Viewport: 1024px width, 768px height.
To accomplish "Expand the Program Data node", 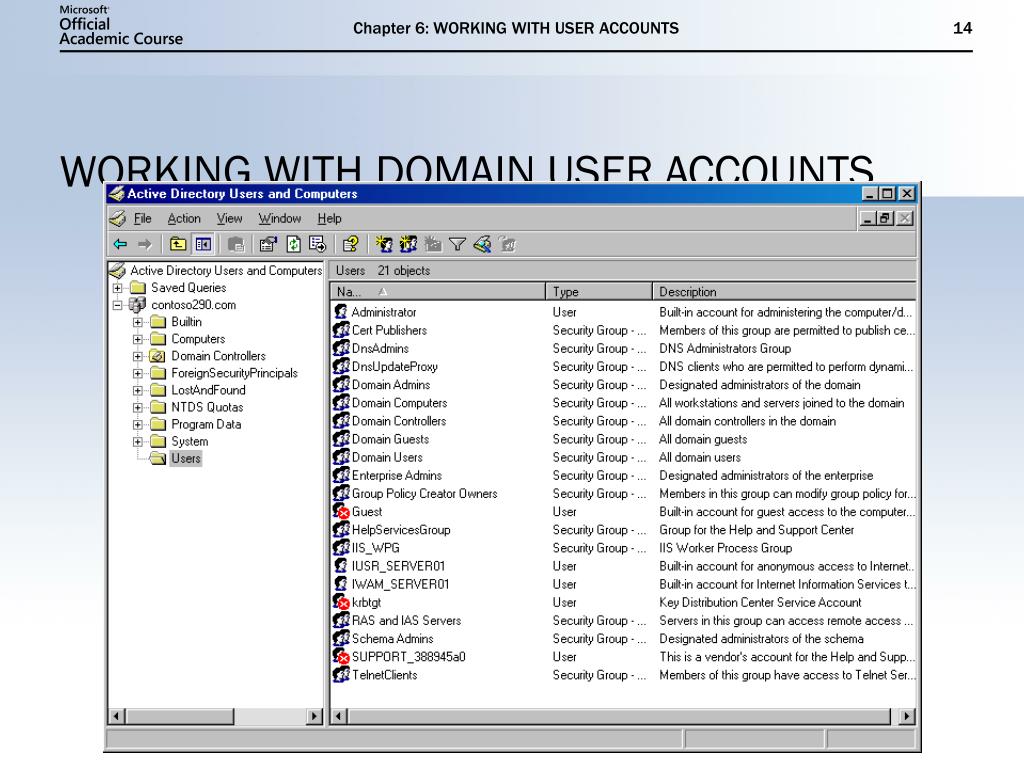I will (x=137, y=424).
